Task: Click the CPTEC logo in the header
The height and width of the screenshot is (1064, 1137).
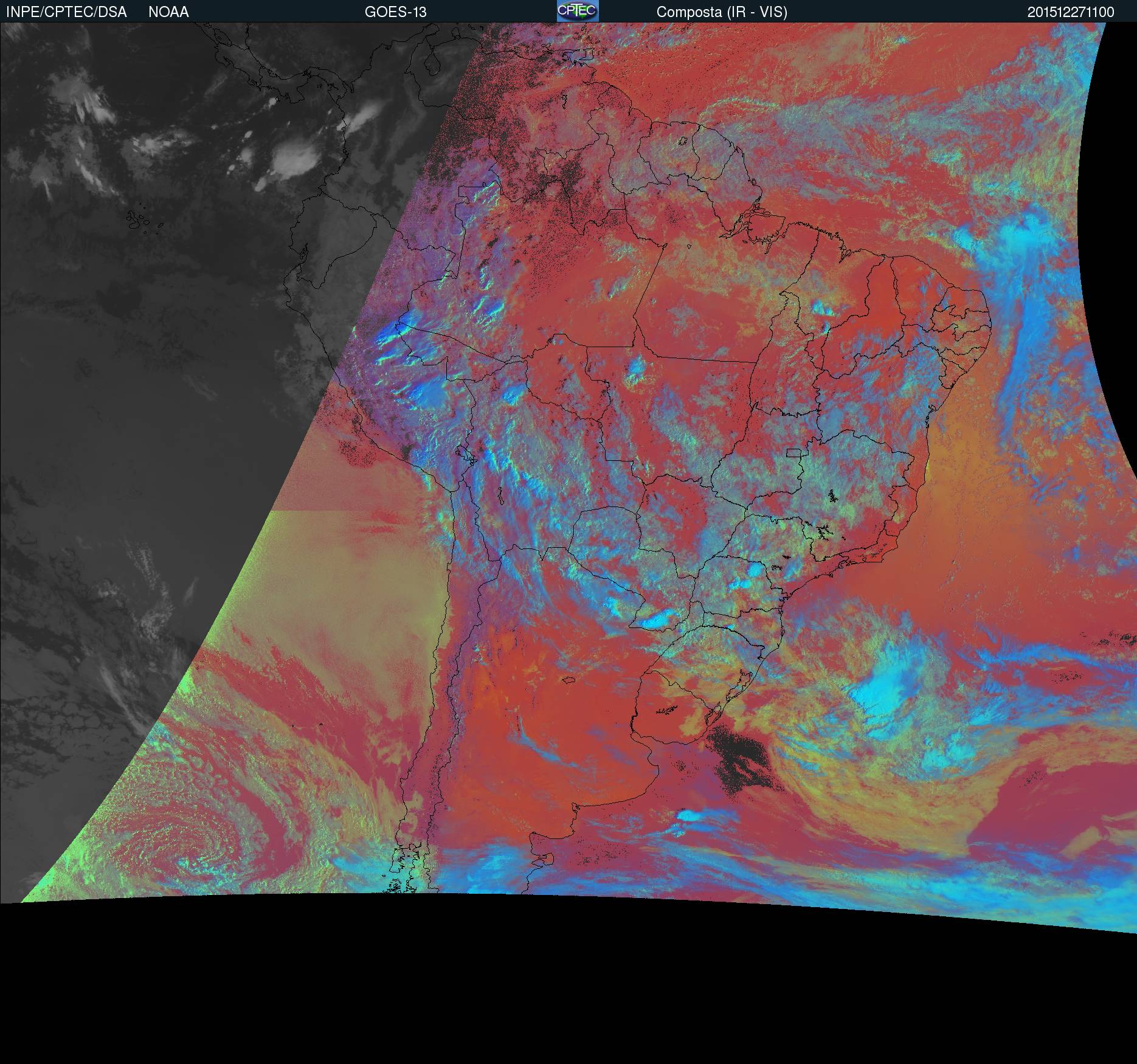Action: 578,11
